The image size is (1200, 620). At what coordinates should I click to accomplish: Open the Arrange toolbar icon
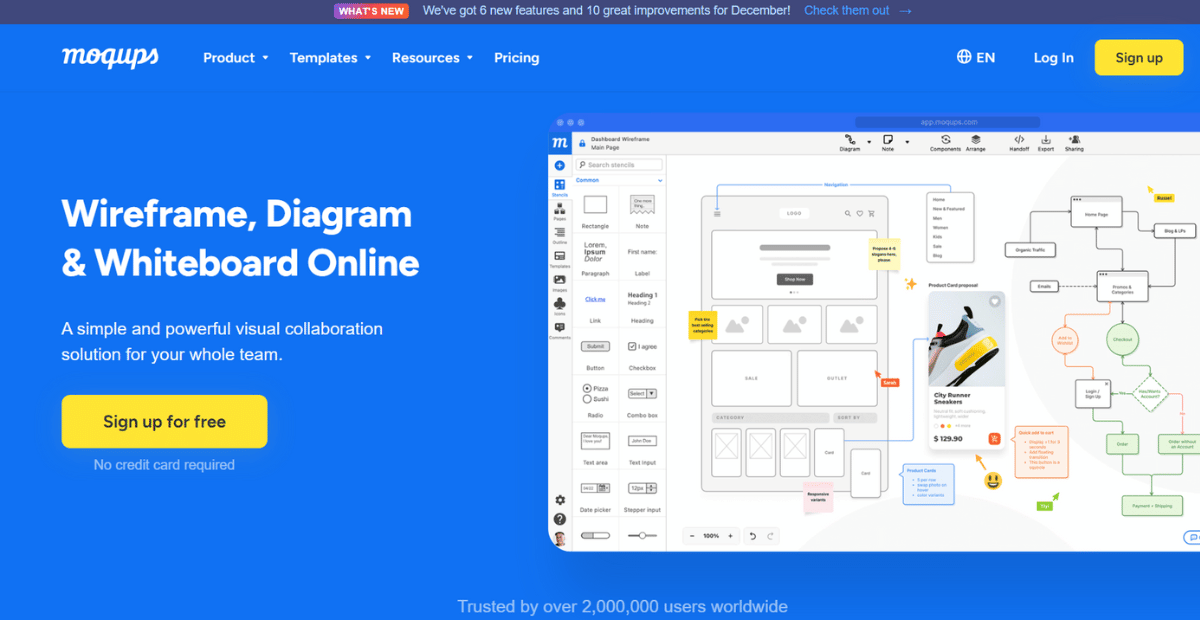click(976, 140)
